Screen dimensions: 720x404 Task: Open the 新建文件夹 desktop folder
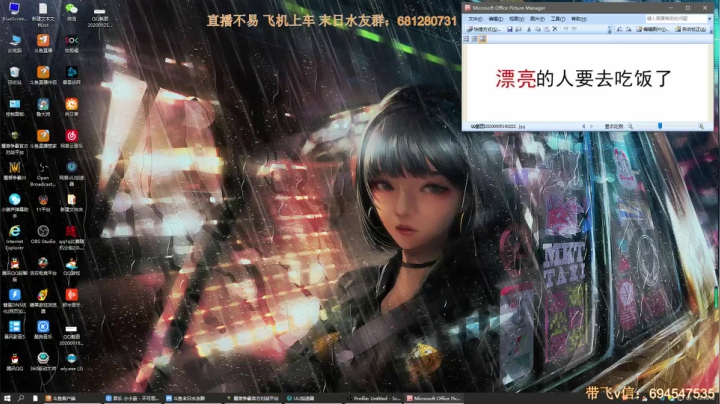[71, 203]
